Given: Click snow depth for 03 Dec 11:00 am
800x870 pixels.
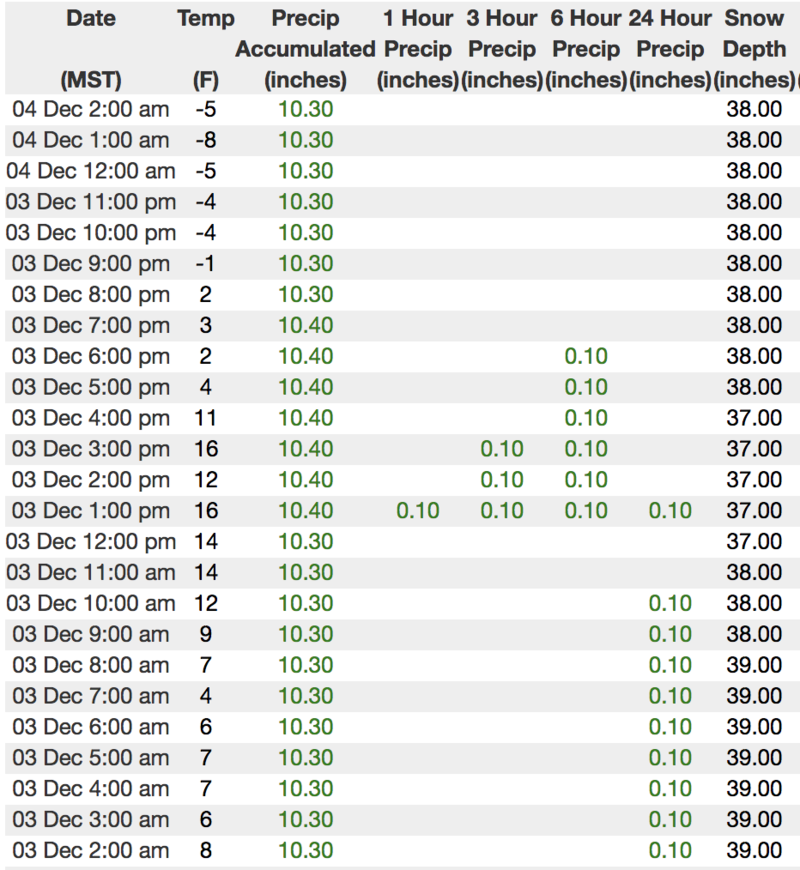Looking at the screenshot, I should point(754,573).
